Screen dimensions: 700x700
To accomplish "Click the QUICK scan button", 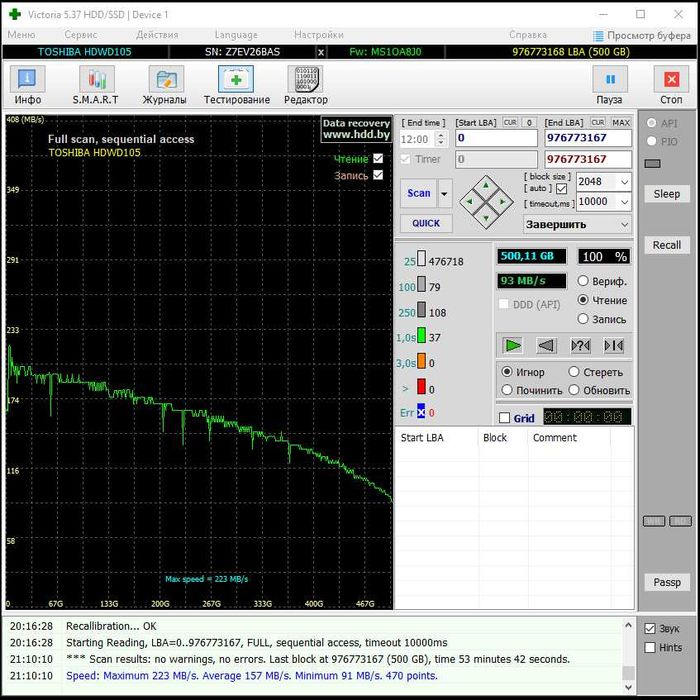I will click(425, 224).
